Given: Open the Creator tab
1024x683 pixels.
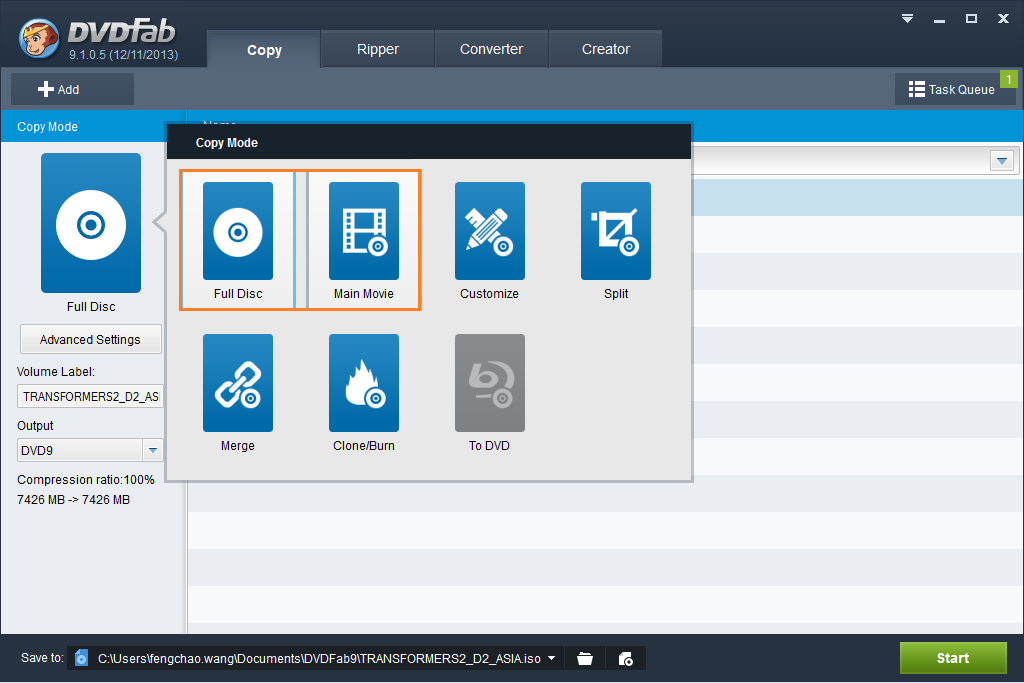Looking at the screenshot, I should pyautogui.click(x=605, y=48).
